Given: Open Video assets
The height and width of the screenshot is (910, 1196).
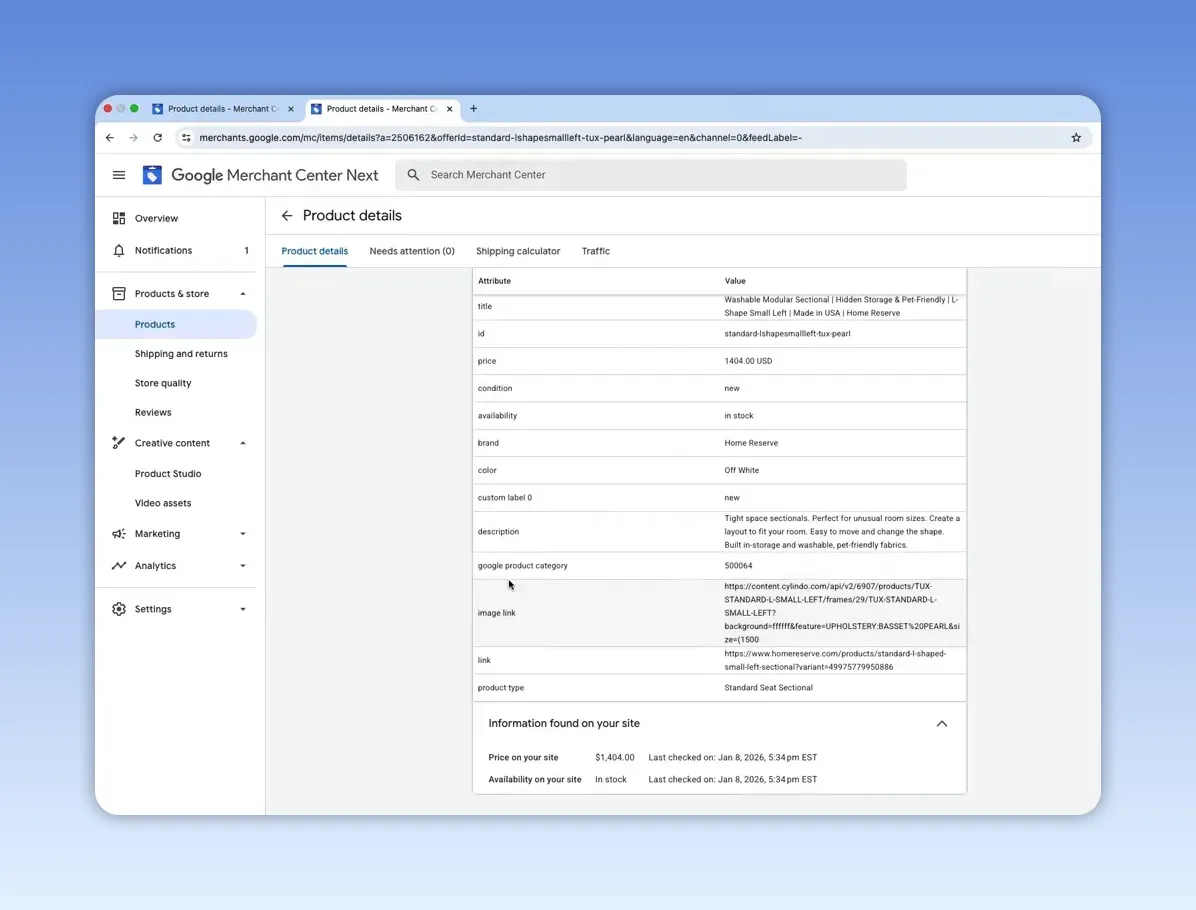Looking at the screenshot, I should pos(163,503).
